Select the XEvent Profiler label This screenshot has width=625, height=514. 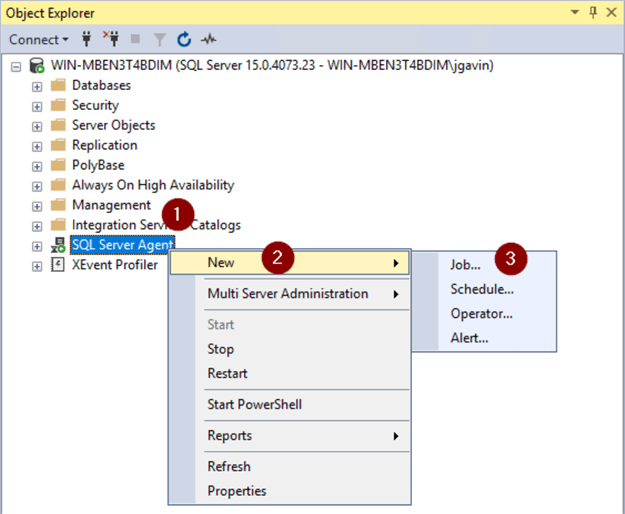pos(115,265)
